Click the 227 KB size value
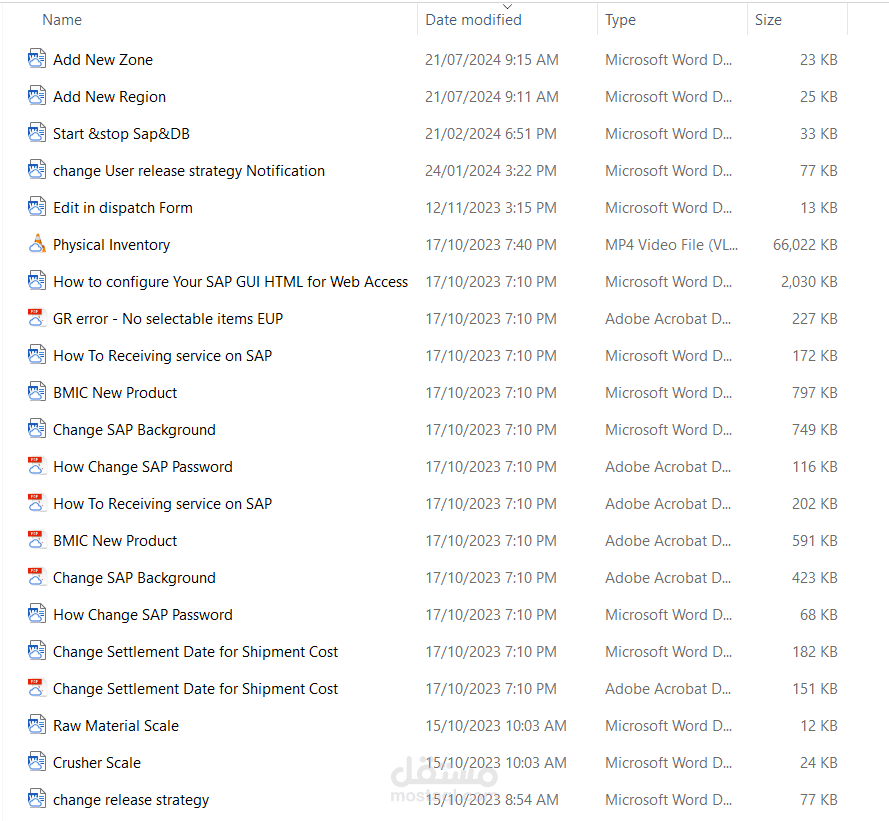 pos(815,319)
